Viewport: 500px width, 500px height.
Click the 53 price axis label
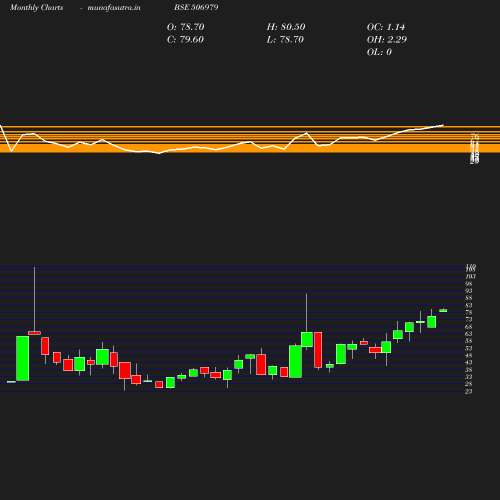coord(469,348)
